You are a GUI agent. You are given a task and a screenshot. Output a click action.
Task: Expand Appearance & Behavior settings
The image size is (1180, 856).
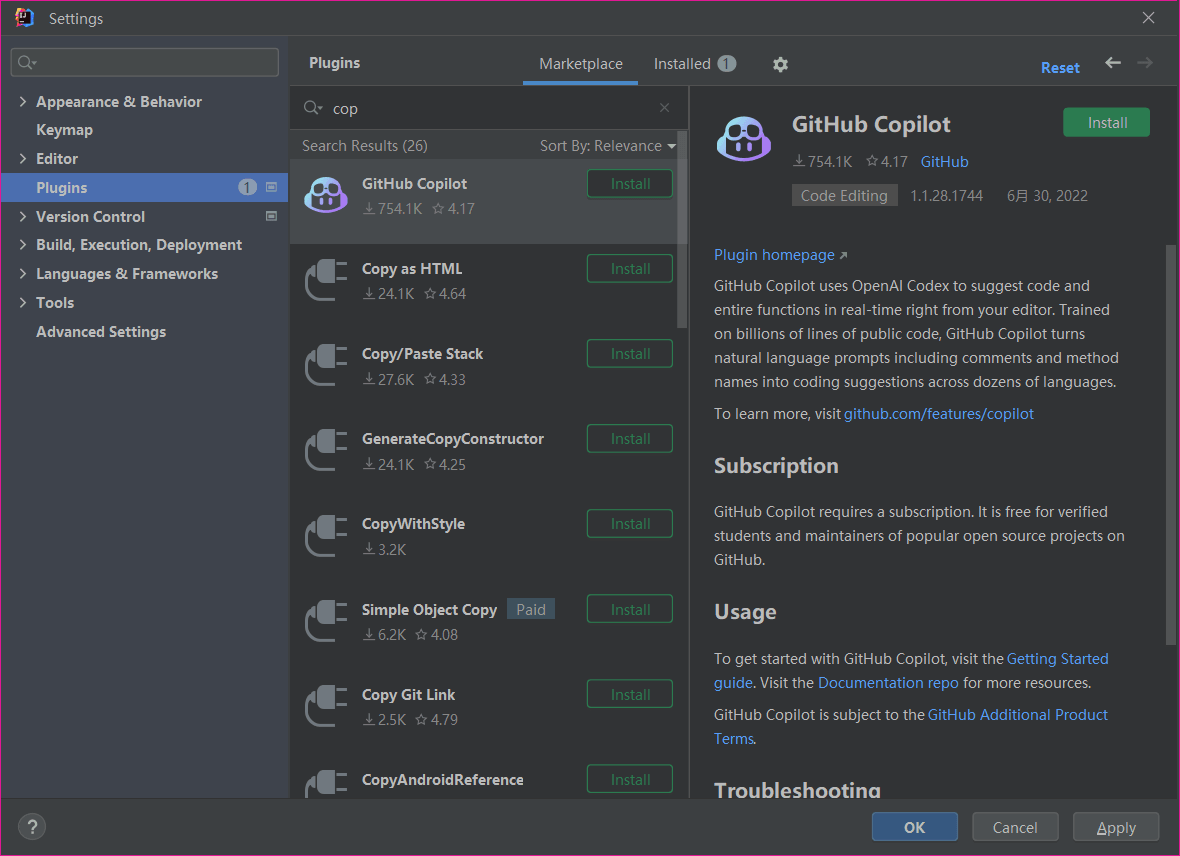pos(23,101)
